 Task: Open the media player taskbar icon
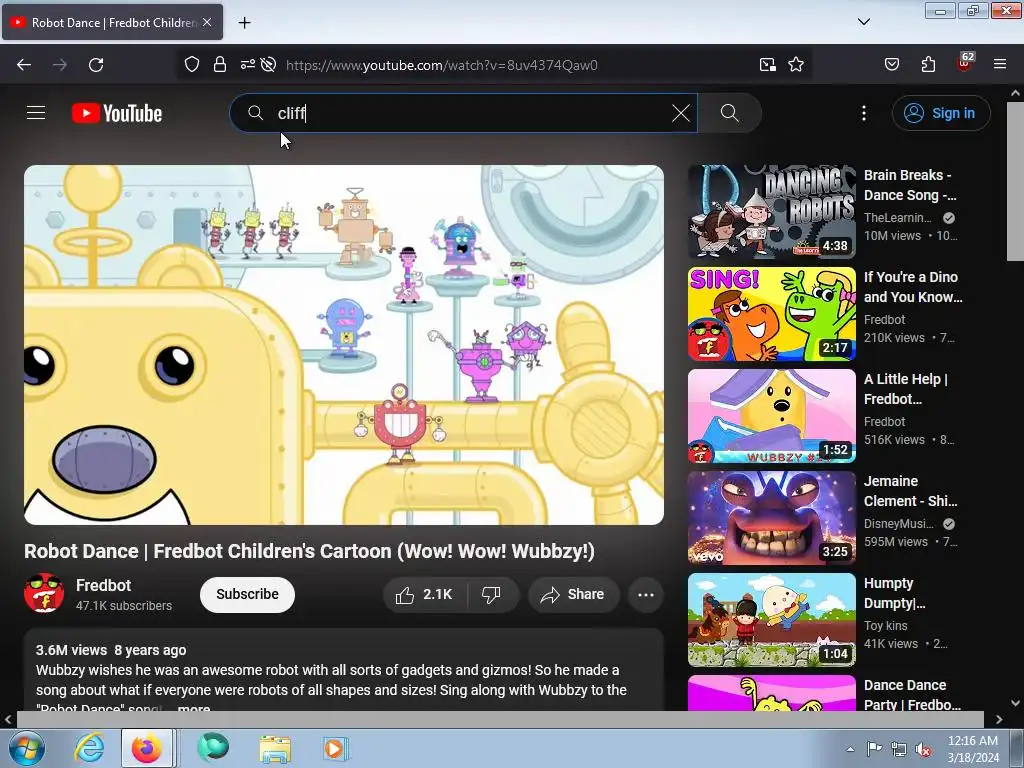336,748
